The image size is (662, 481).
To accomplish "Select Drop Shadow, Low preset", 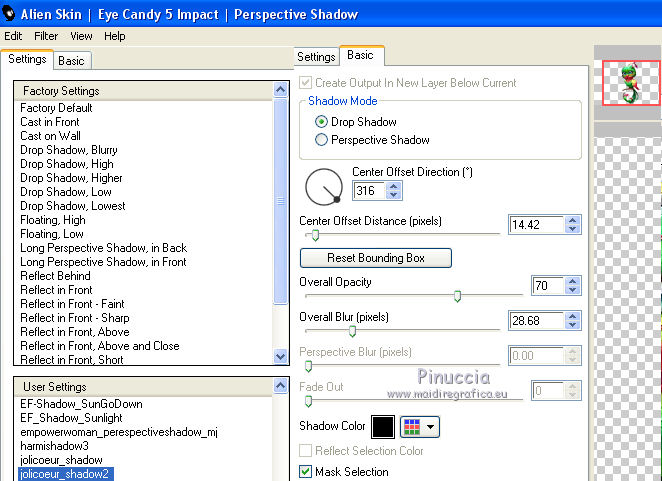I will (66, 192).
